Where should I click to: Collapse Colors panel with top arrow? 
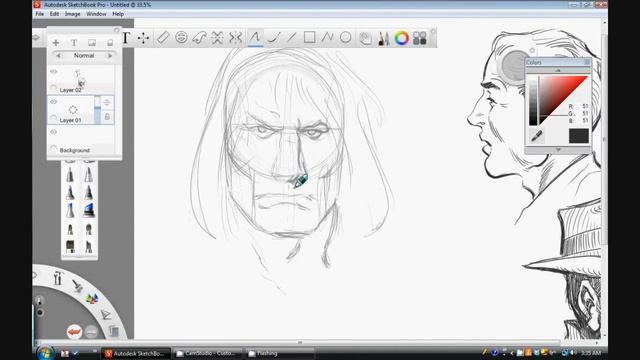pyautogui.click(x=558, y=71)
